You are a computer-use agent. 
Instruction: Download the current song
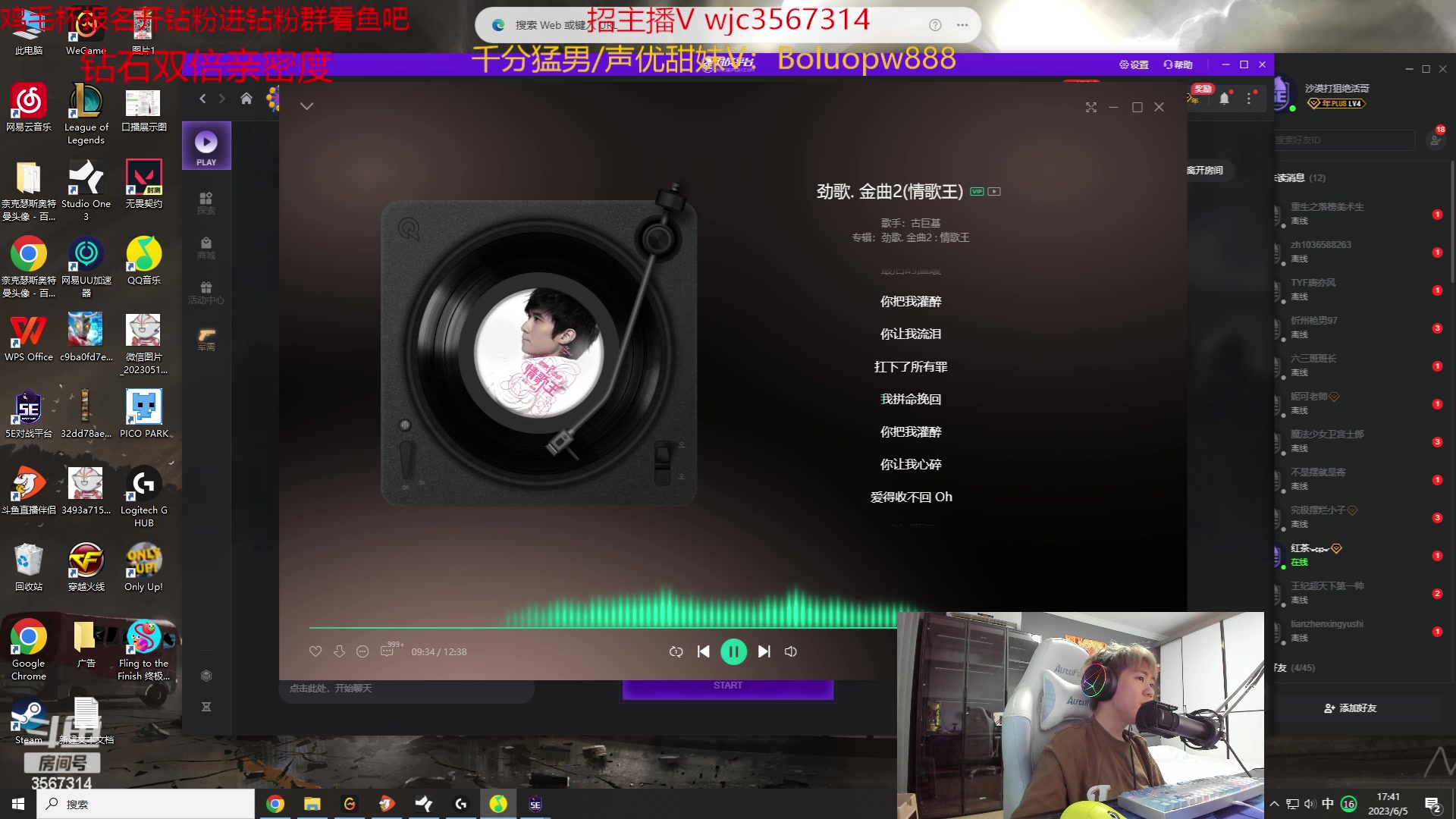pos(339,651)
